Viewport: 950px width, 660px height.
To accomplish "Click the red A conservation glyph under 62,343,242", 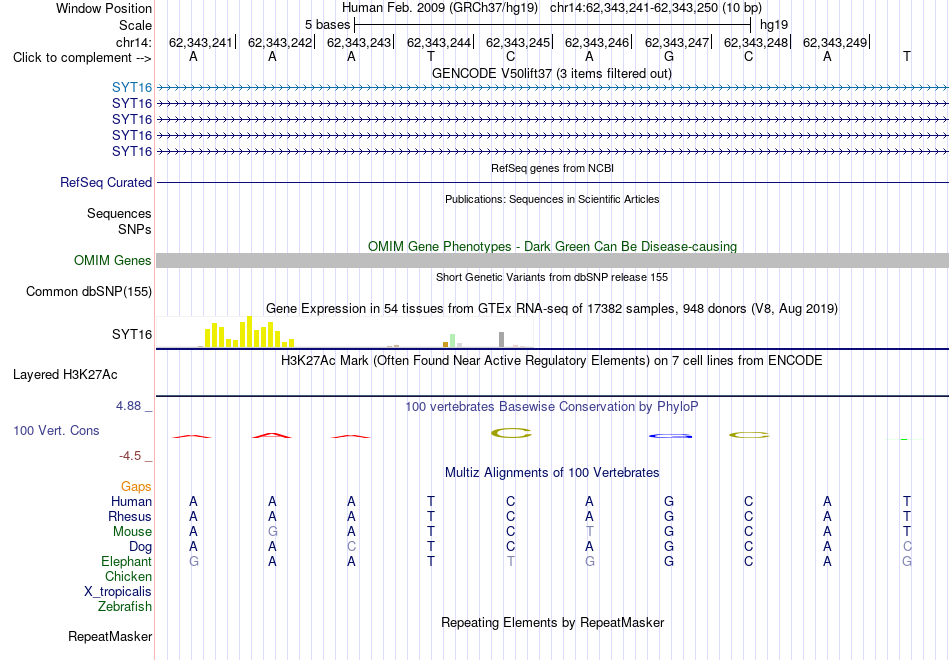I will pyautogui.click(x=272, y=435).
